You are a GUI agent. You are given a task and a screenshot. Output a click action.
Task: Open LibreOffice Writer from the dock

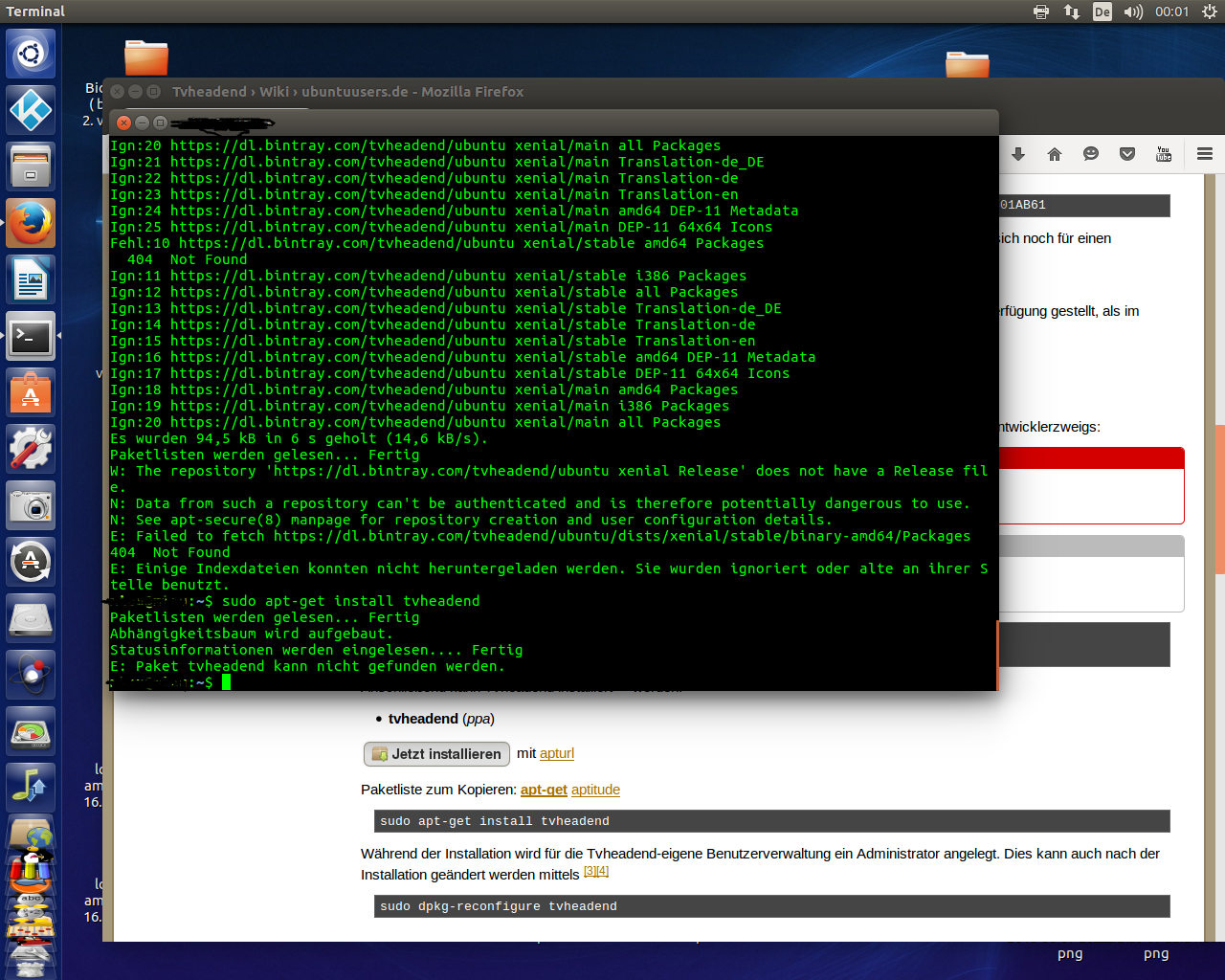click(x=31, y=279)
